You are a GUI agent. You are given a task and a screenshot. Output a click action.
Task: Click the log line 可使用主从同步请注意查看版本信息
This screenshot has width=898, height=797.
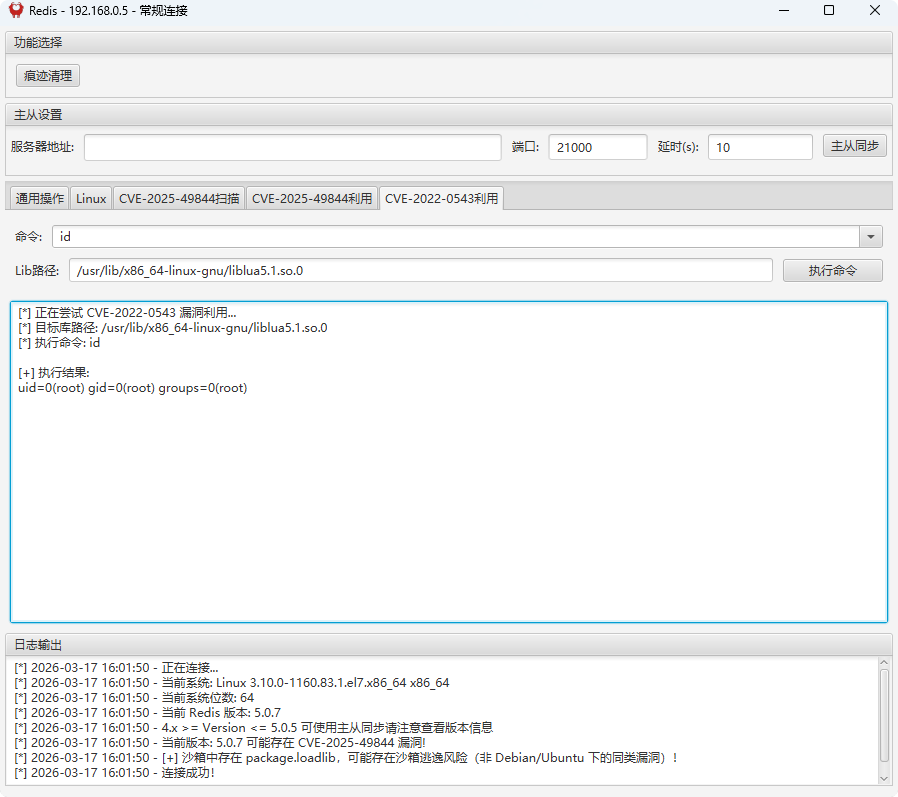(254, 728)
